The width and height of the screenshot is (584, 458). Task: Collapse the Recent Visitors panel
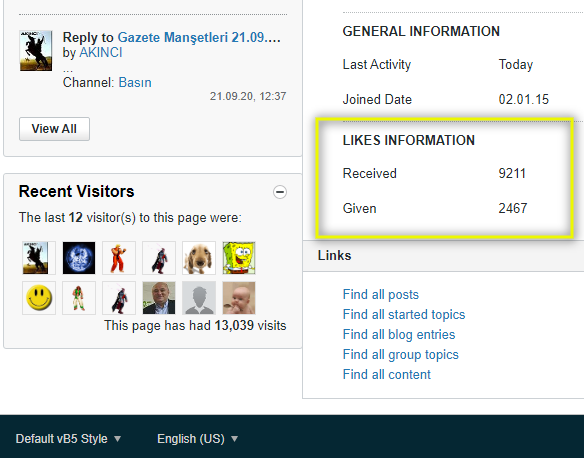(280, 192)
